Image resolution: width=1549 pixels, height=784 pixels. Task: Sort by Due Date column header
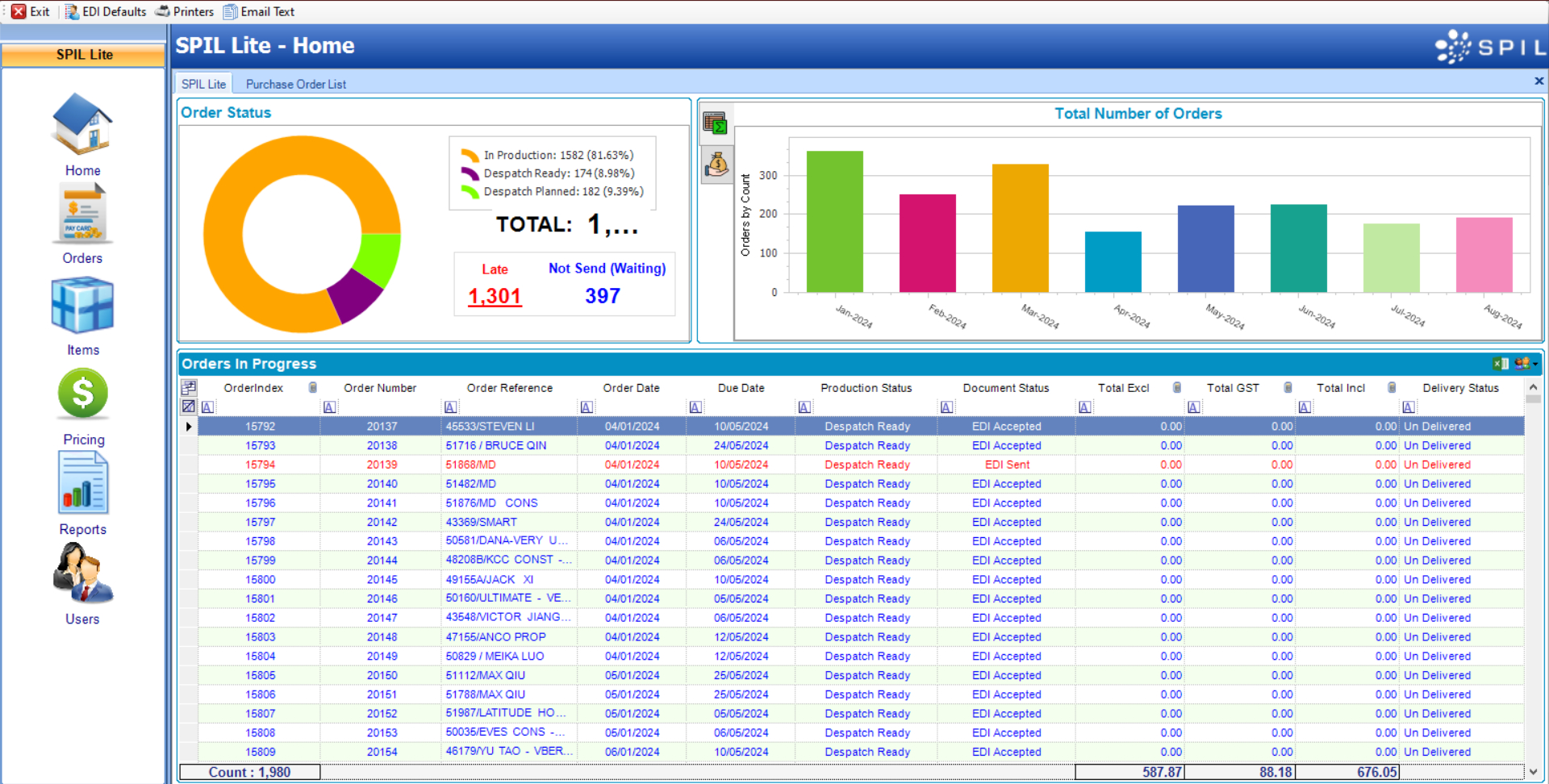click(x=741, y=388)
